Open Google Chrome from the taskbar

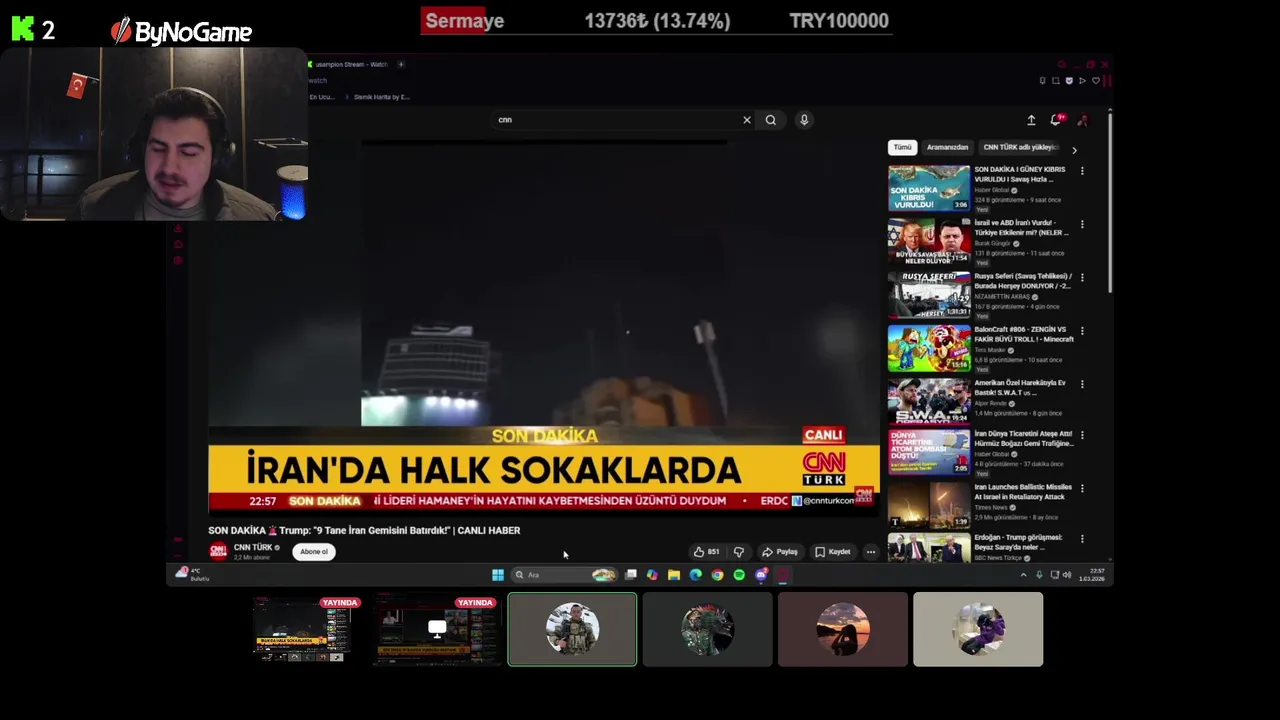(x=717, y=575)
